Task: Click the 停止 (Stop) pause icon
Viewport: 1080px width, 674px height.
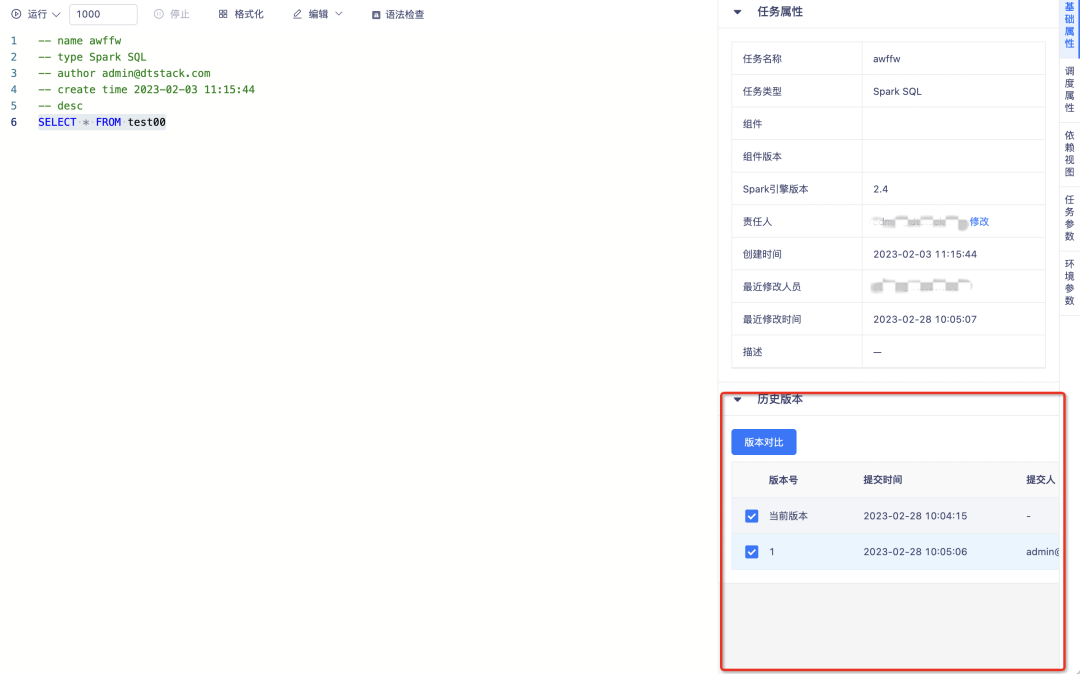Action: click(x=159, y=15)
